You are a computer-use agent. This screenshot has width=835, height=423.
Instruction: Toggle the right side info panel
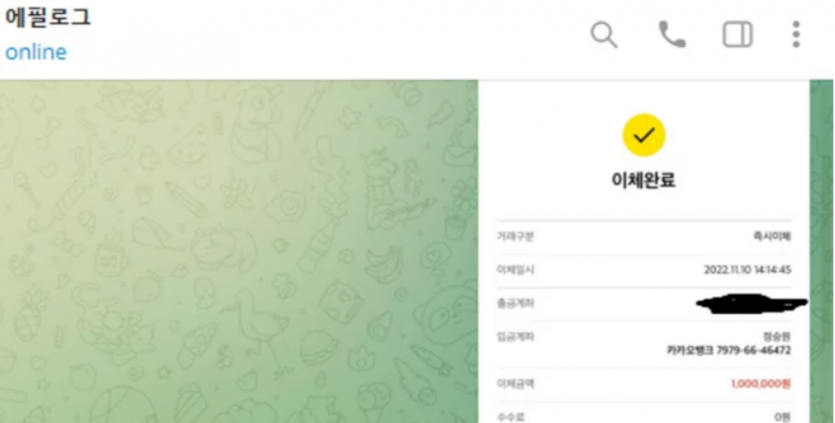point(738,35)
